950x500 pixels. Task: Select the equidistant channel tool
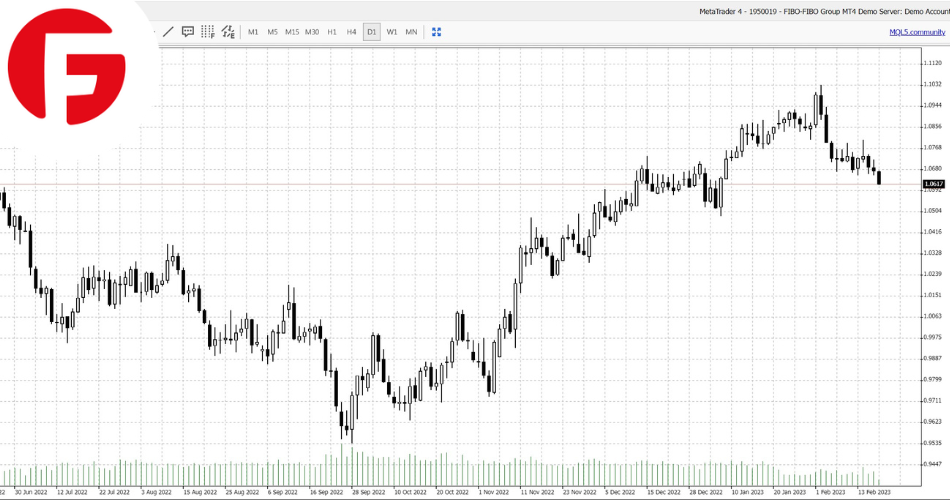pos(228,32)
